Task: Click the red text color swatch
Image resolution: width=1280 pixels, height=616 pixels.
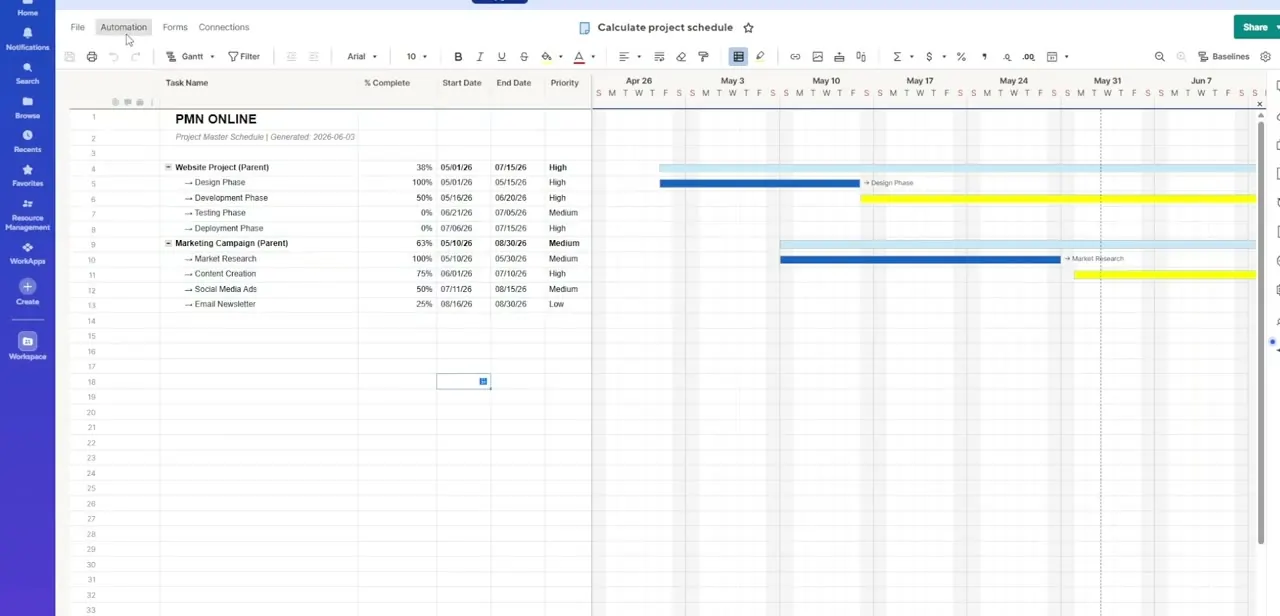Action: coord(579,57)
